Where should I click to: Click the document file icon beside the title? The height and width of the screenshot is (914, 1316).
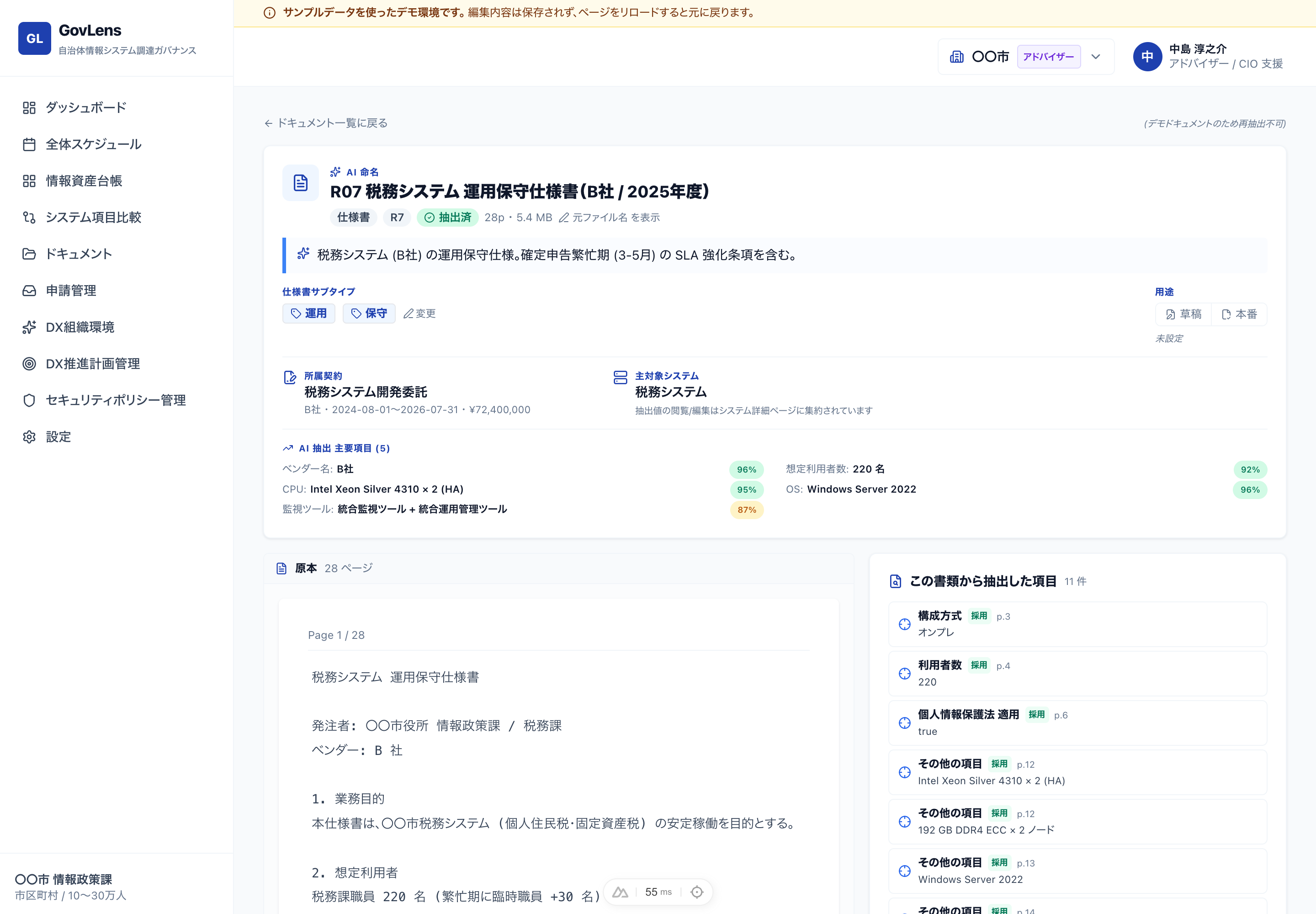(x=301, y=183)
